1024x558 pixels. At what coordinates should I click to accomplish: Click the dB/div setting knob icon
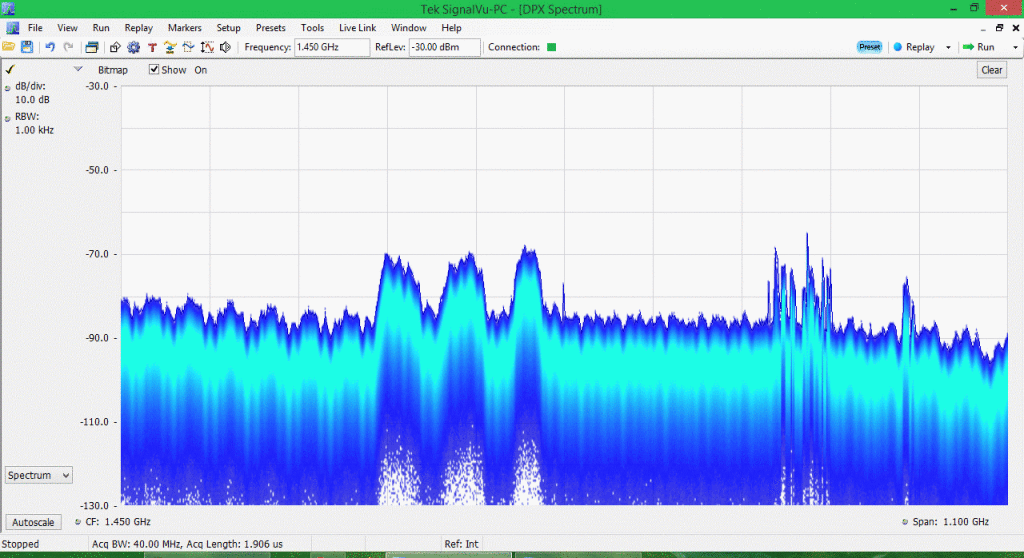tap(8, 88)
